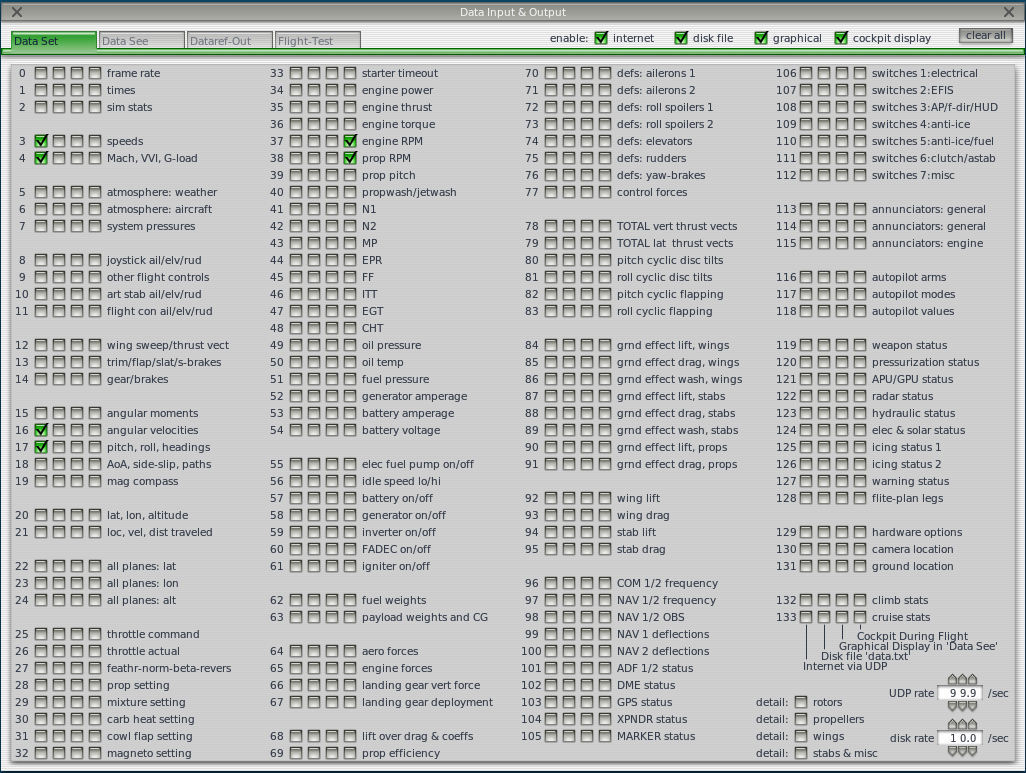Toggle the enable cockpit display checkbox

click(x=841, y=38)
